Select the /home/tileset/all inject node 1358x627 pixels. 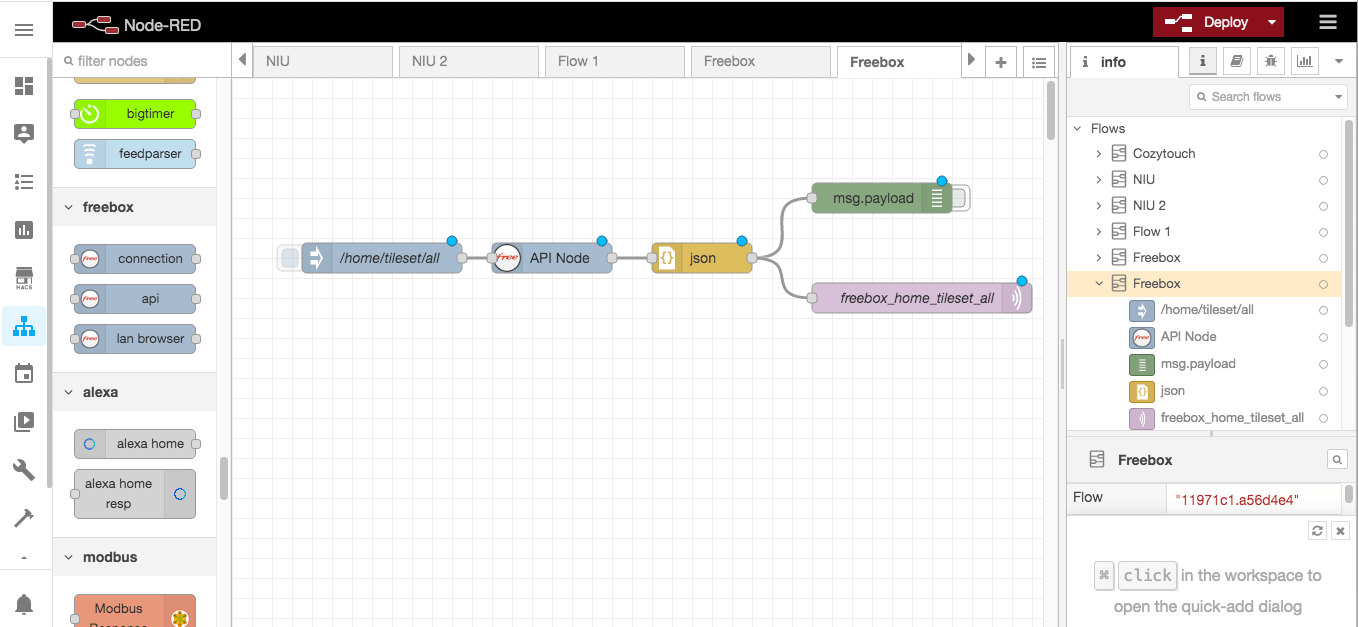(381, 258)
